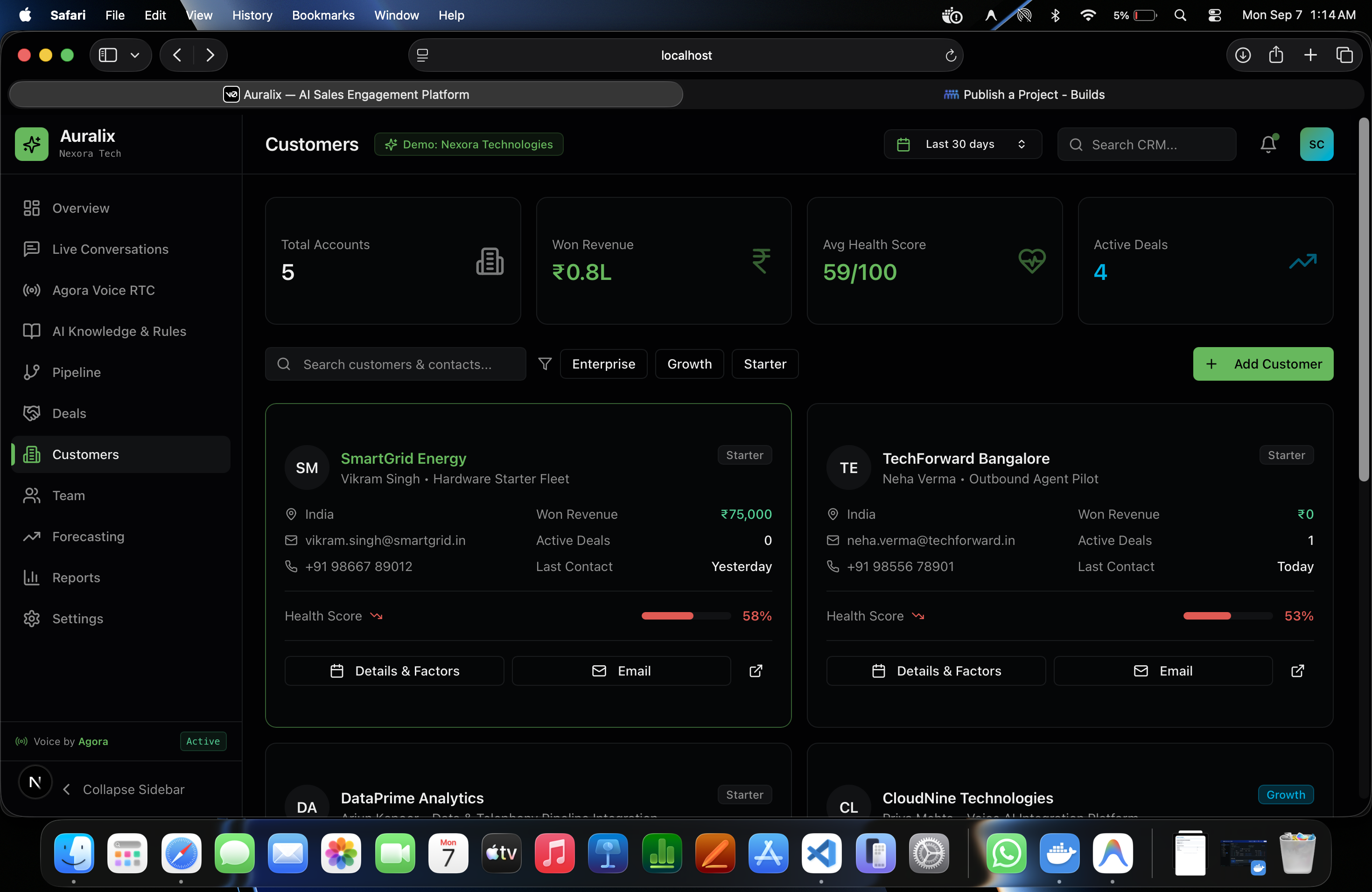Image resolution: width=1372 pixels, height=892 pixels.
Task: Focus the Search customers & contacts field
Action: [395, 363]
